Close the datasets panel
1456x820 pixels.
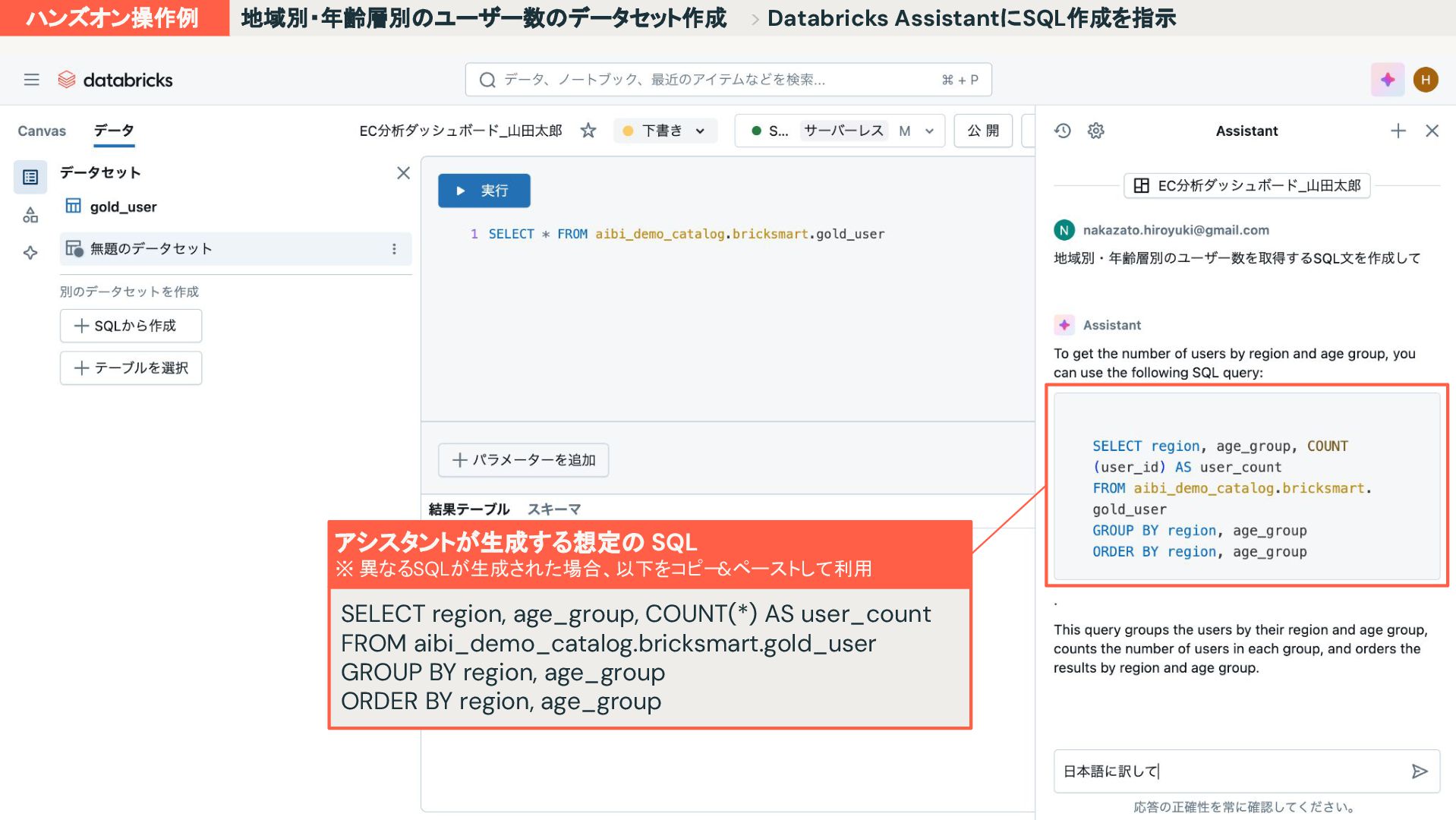(x=403, y=173)
